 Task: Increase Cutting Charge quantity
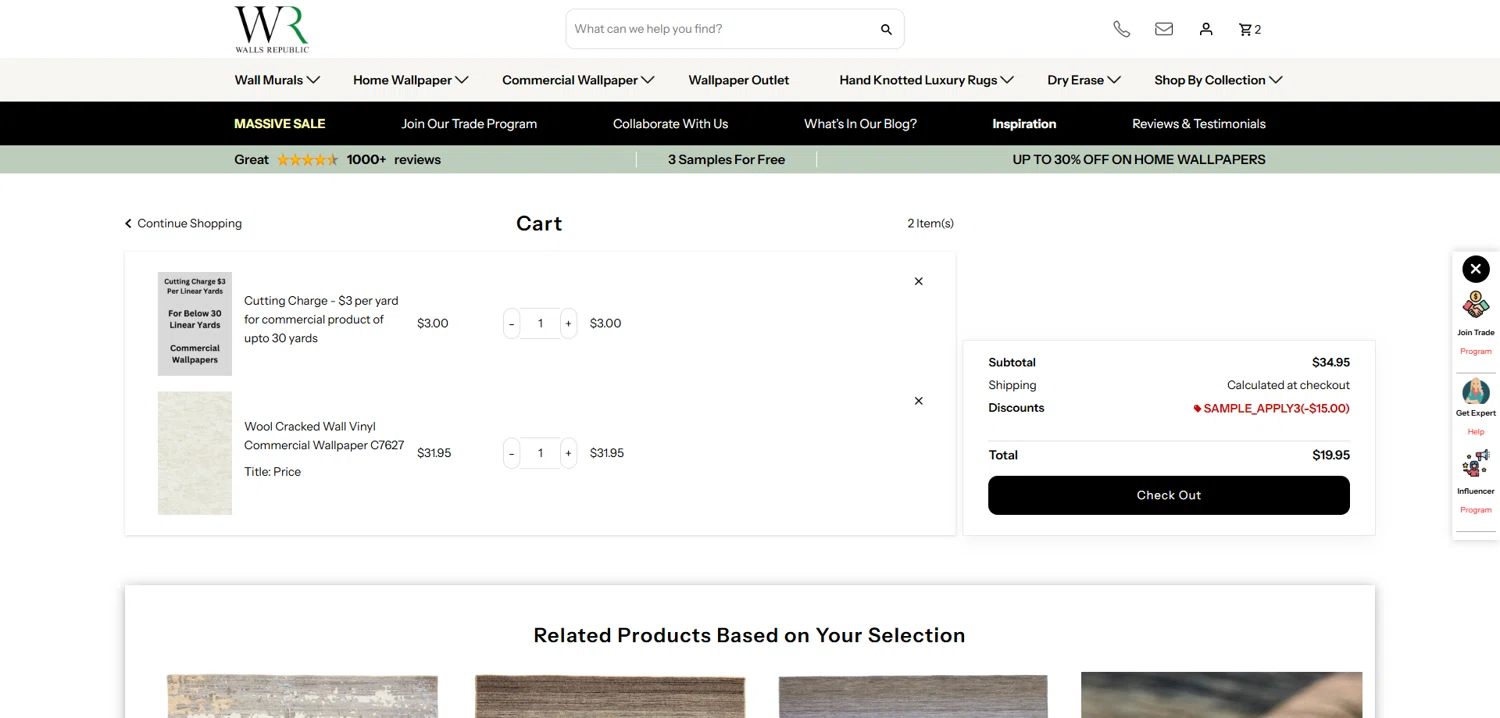[568, 323]
